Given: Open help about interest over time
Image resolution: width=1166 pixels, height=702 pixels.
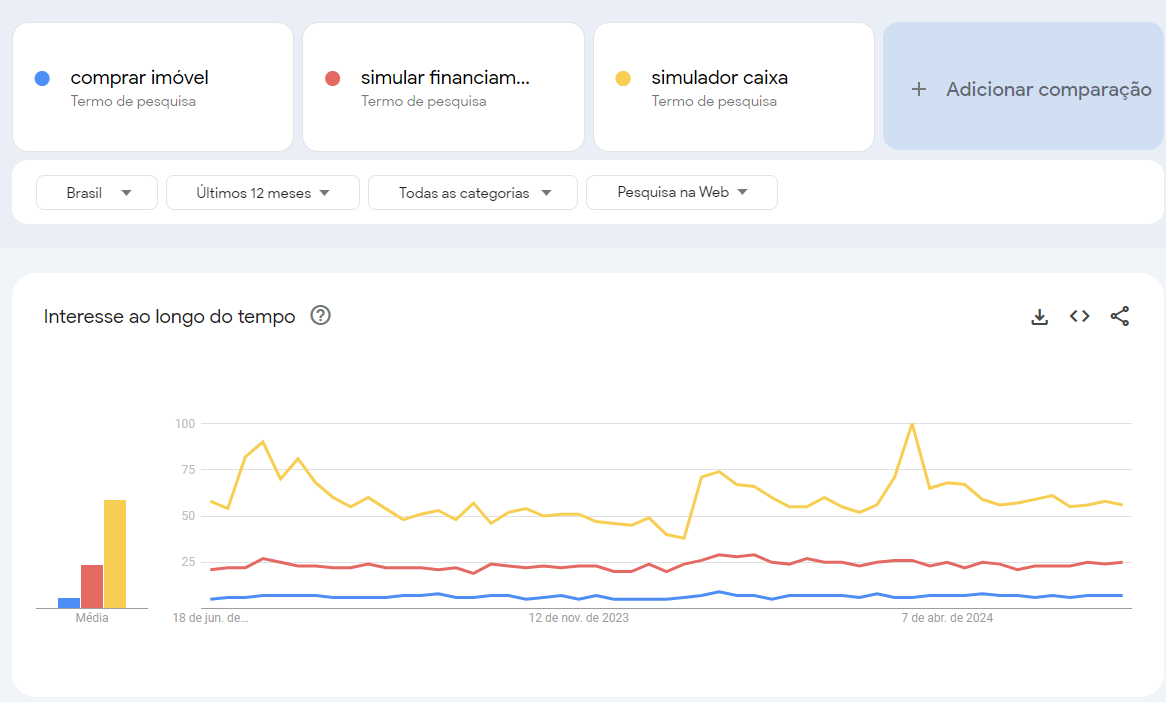Looking at the screenshot, I should point(319,316).
